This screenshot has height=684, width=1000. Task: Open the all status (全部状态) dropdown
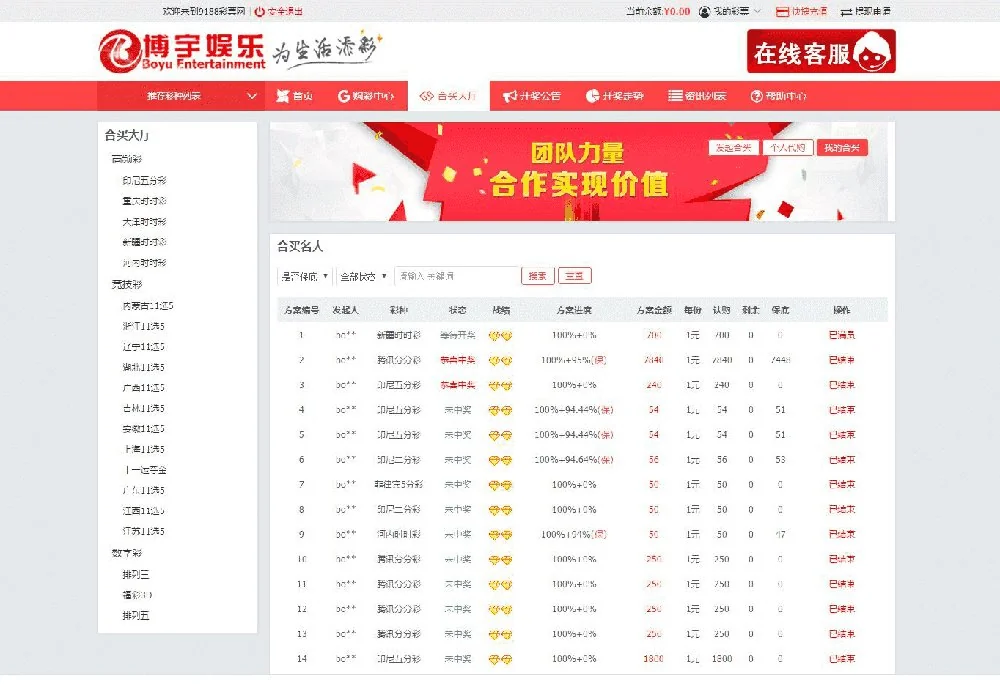363,276
